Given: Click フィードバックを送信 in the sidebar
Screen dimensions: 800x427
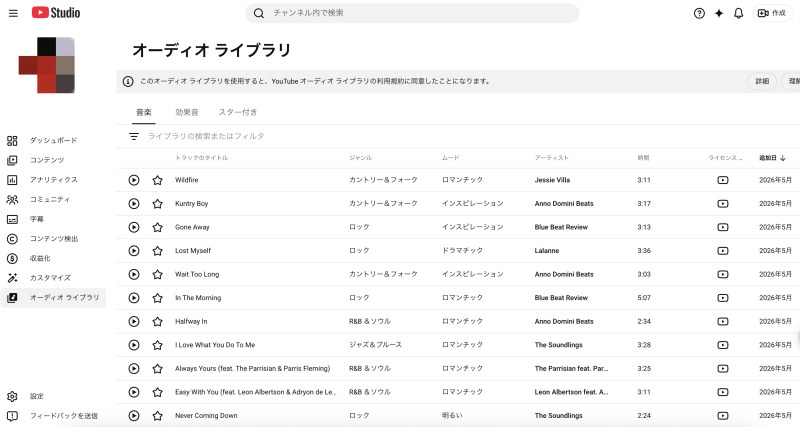Looking at the screenshot, I should pyautogui.click(x=53, y=416).
